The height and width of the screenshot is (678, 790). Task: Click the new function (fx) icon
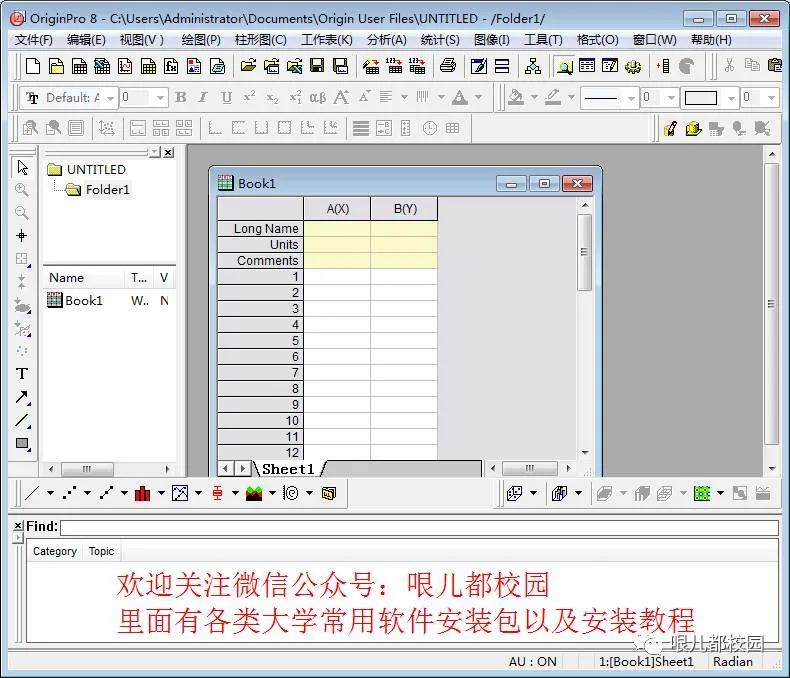click(171, 66)
